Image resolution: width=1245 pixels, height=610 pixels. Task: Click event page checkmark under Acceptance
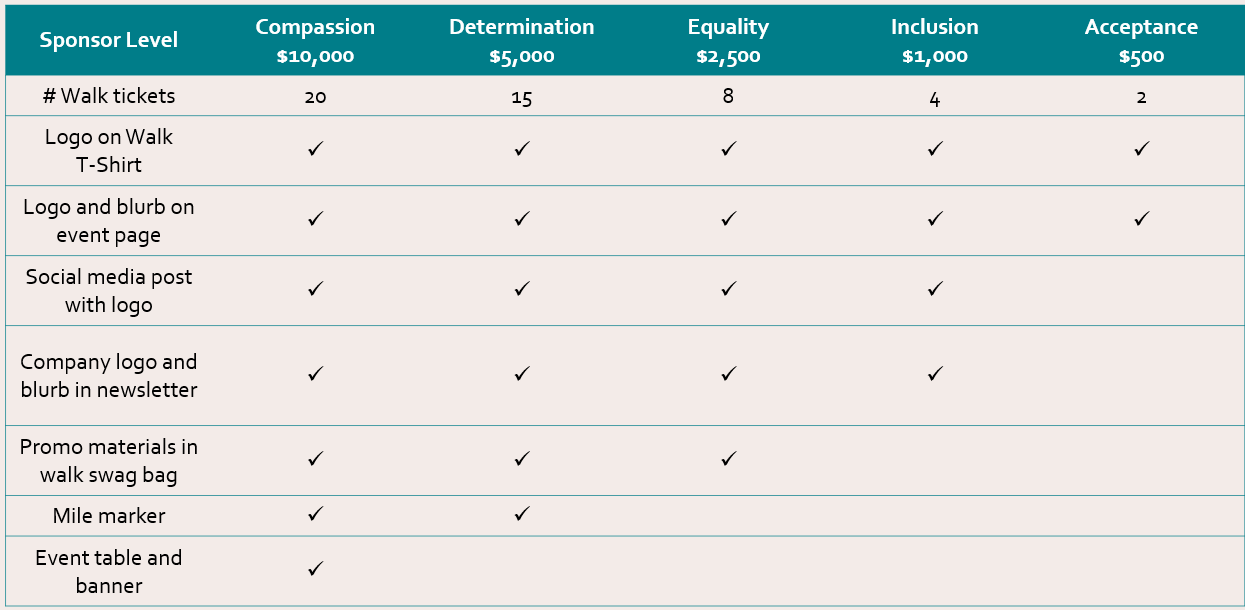pos(1141,218)
